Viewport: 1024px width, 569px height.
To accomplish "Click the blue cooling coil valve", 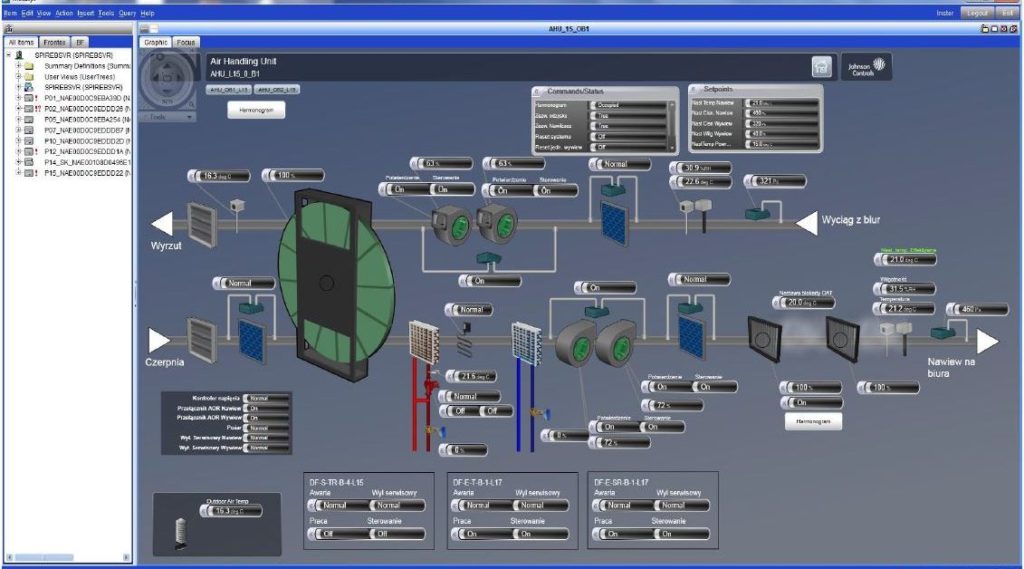I will (x=535, y=410).
